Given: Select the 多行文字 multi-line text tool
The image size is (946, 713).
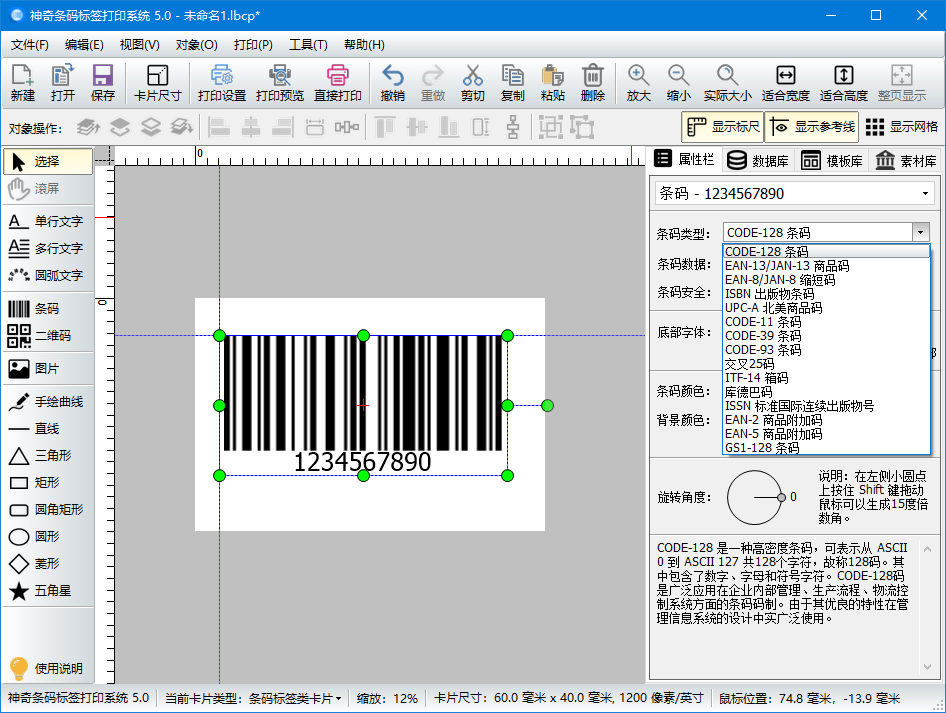Looking at the screenshot, I should point(48,248).
